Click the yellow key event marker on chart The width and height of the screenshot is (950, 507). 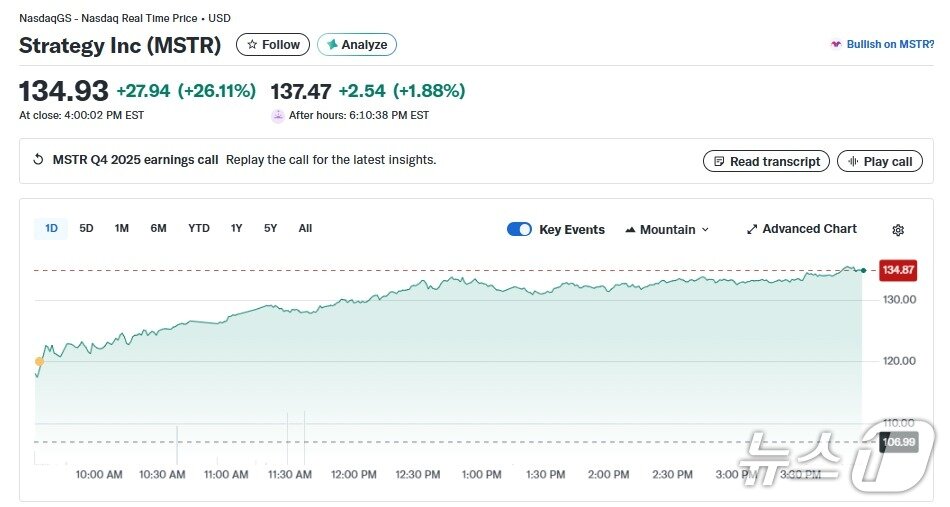[39, 361]
